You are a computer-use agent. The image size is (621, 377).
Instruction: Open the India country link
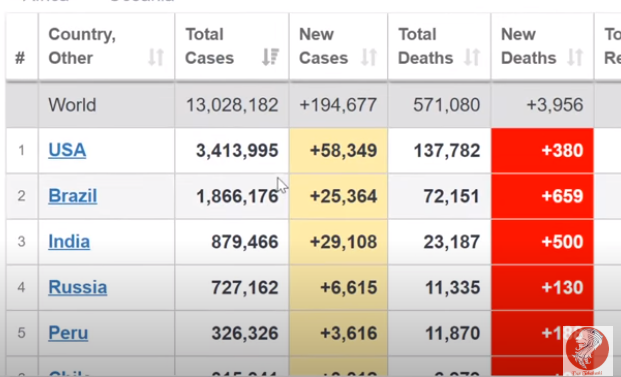(x=69, y=242)
